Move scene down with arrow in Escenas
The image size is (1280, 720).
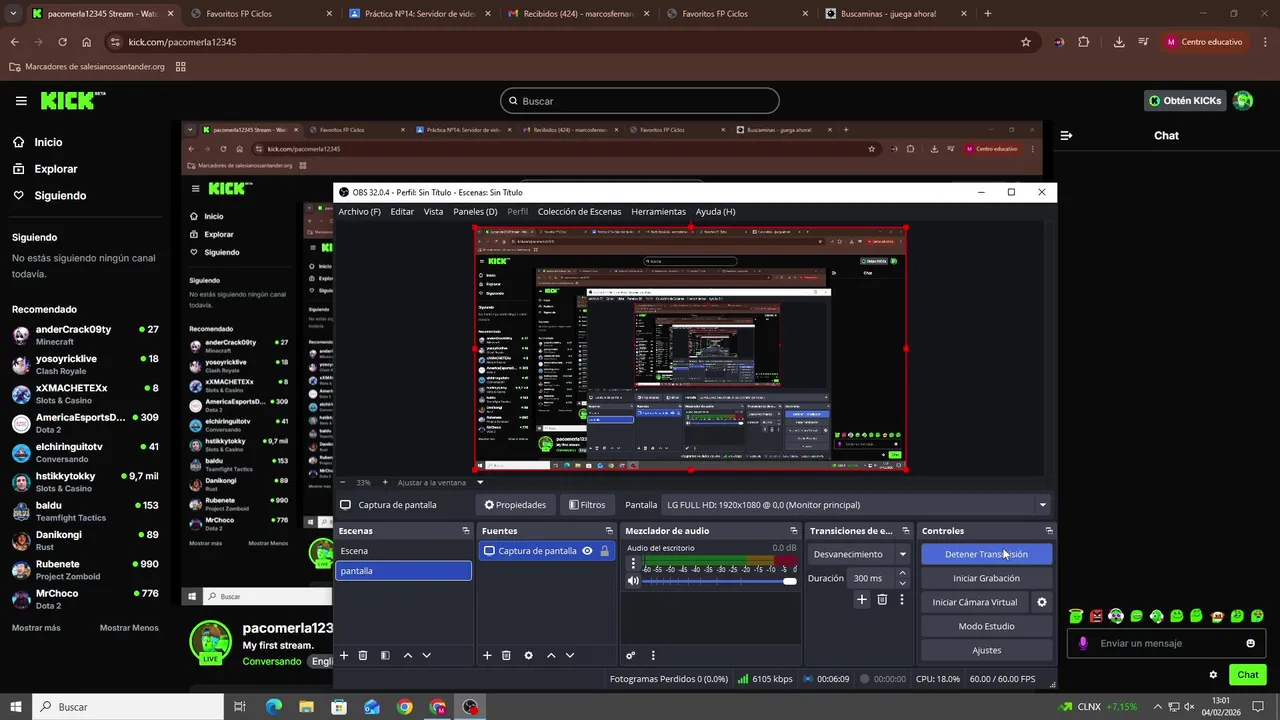(x=426, y=655)
